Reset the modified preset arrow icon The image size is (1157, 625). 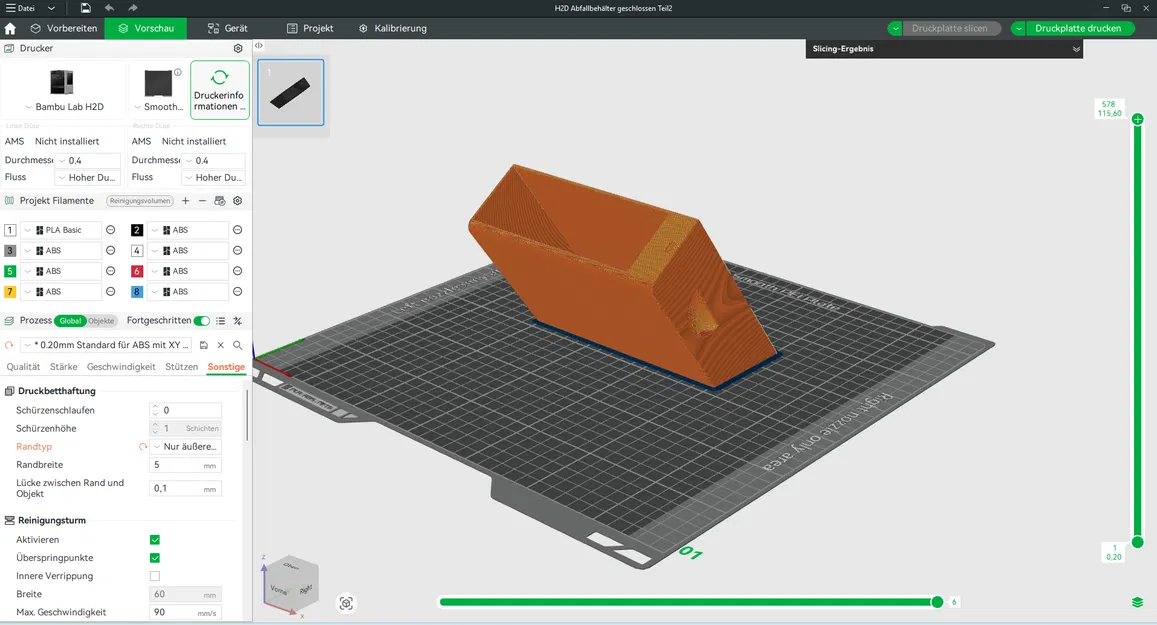pyautogui.click(x=9, y=345)
